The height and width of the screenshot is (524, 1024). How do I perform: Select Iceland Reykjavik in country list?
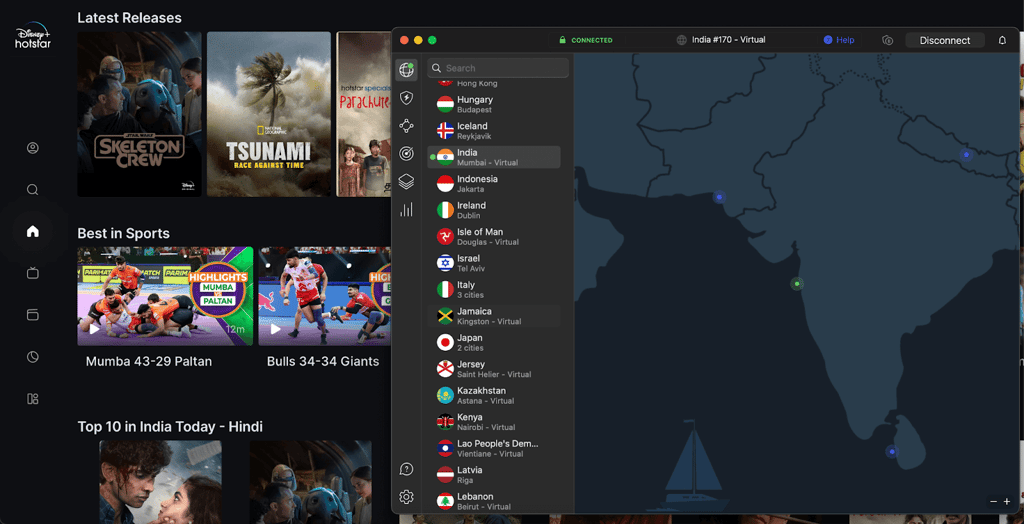494,131
